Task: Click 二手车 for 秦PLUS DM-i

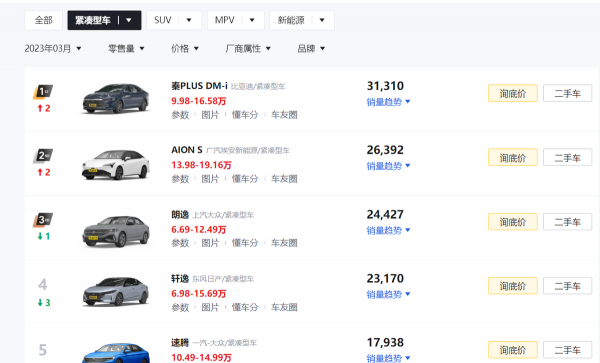Action: point(567,93)
